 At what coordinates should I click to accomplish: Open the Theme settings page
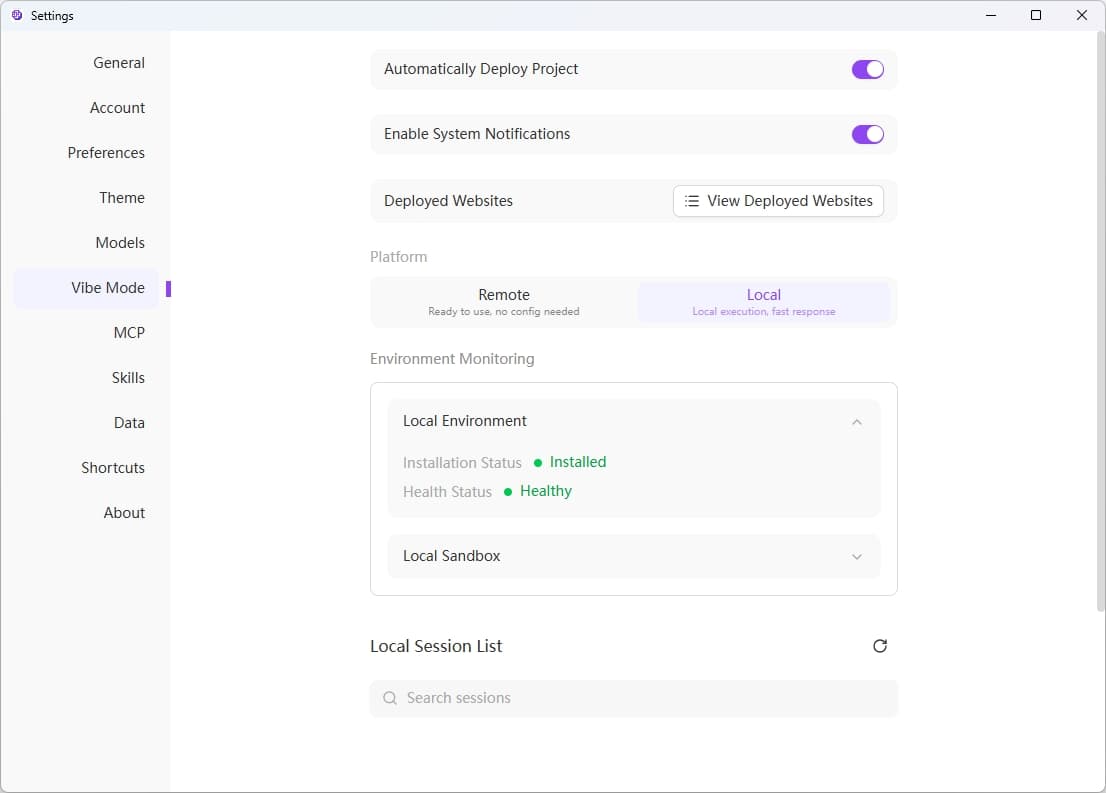122,198
